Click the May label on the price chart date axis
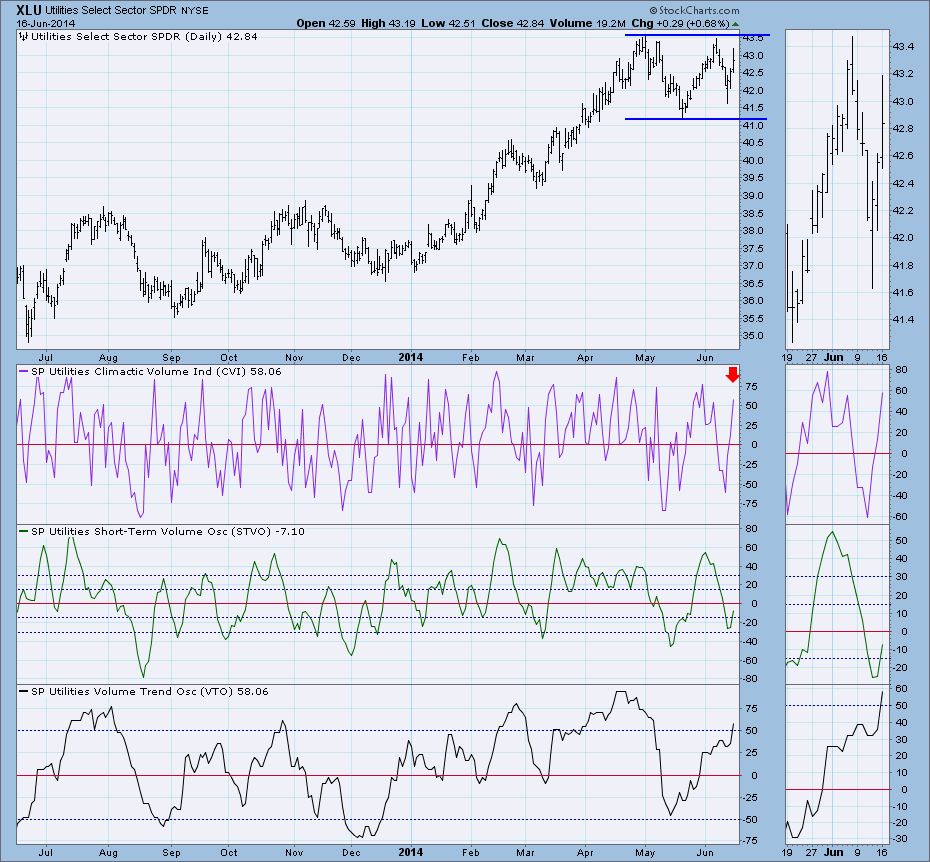Viewport: 930px width, 862px height. click(x=645, y=358)
